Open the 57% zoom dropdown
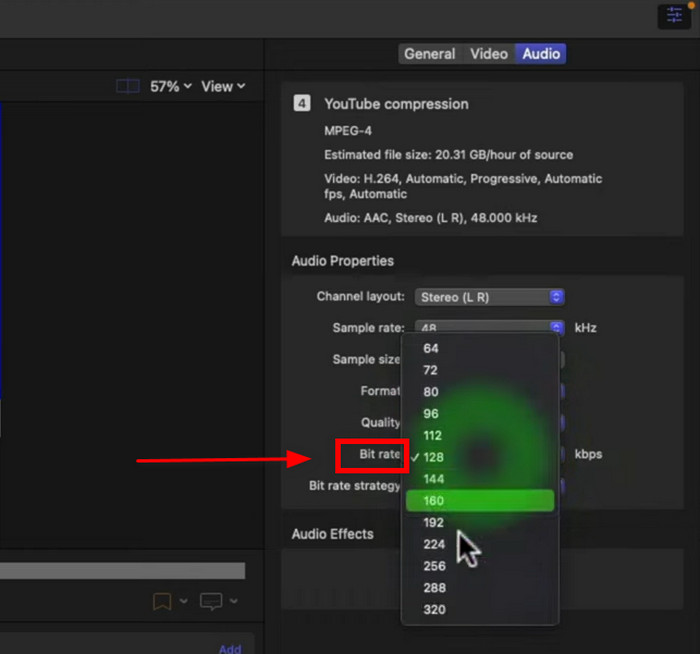This screenshot has height=654, width=700. point(171,86)
